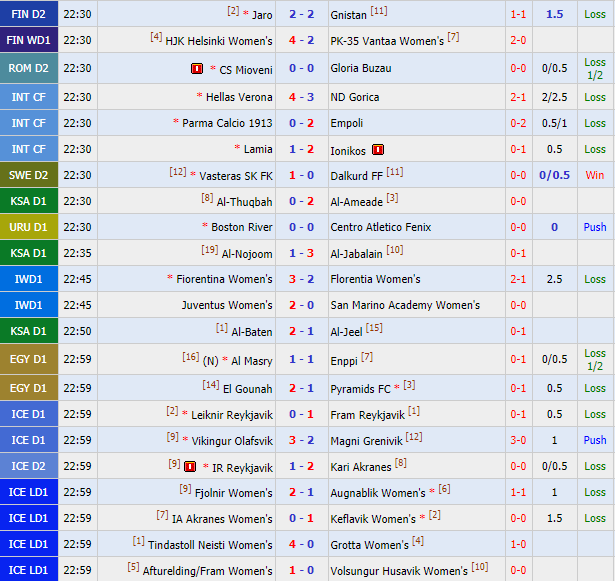Select the Push result for Boston River match
615x581 pixels.
tap(594, 227)
